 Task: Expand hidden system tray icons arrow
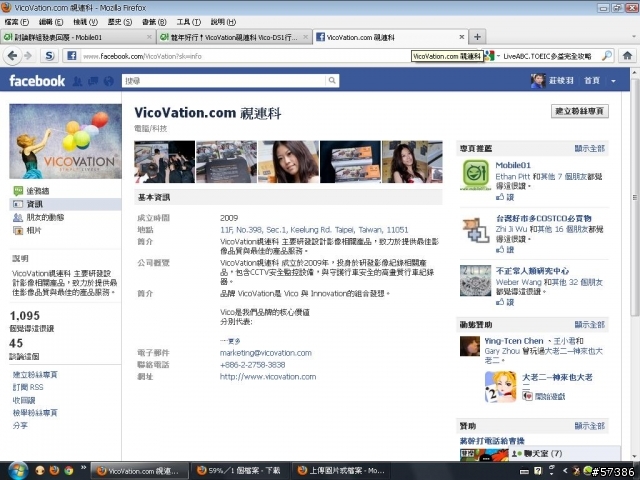coord(565,471)
